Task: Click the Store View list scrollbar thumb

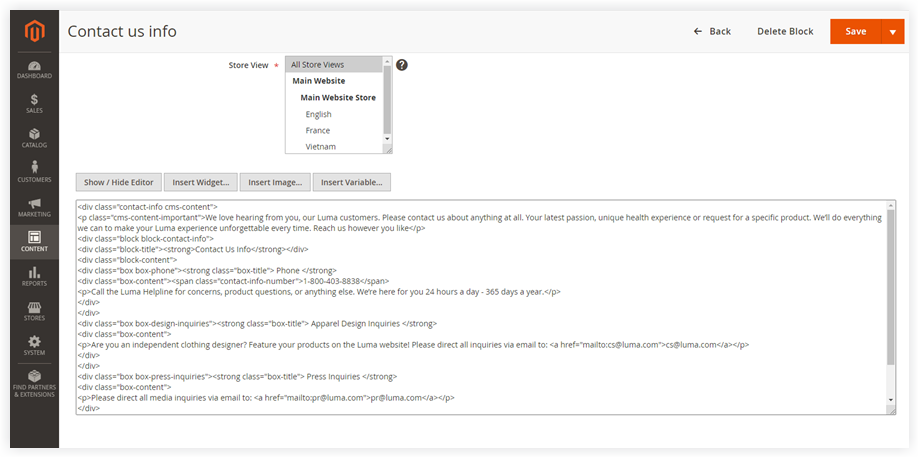Action: 387,99
